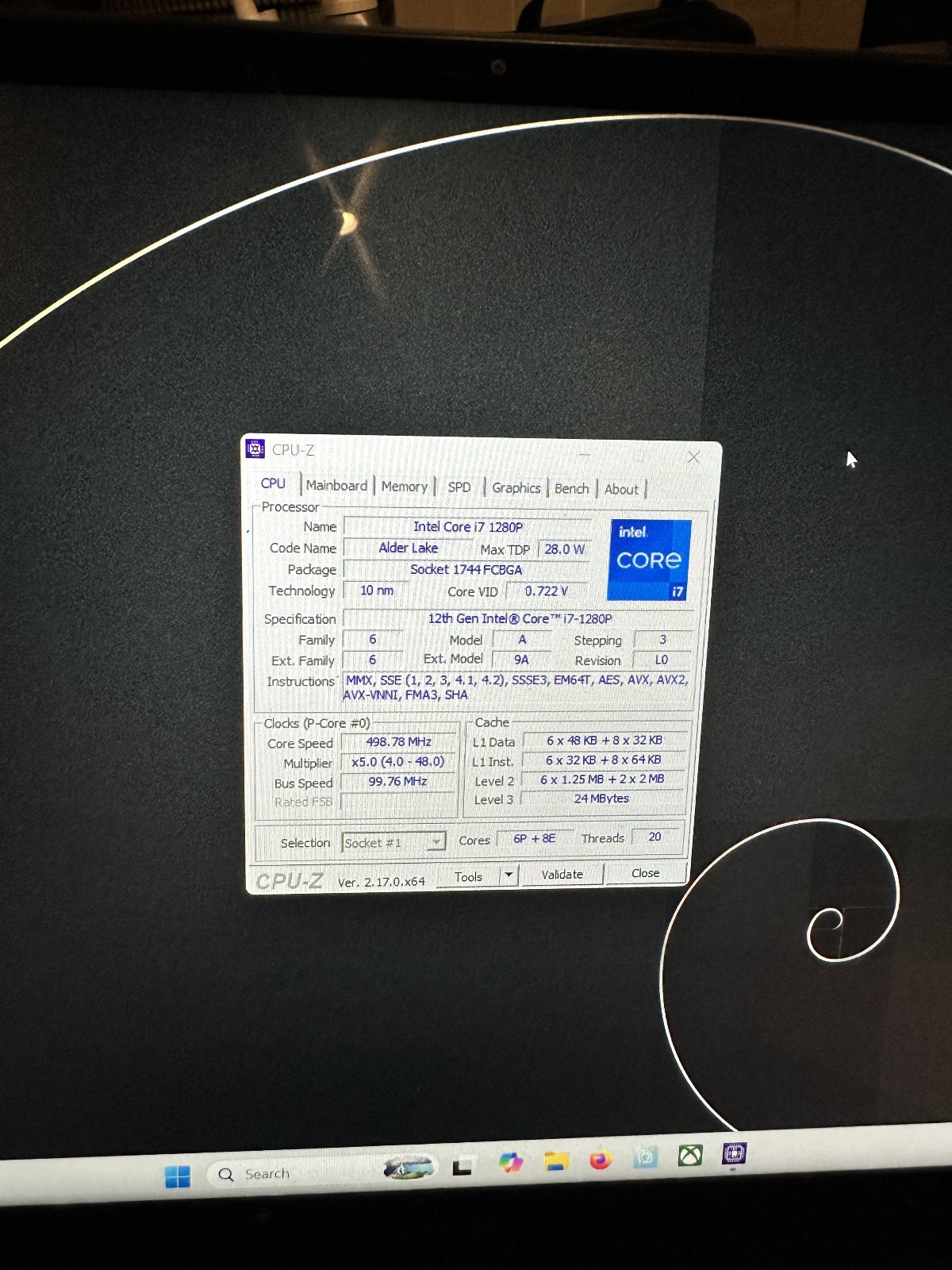
Task: Click the Multiplier value 'x5.0 (4.0 - 48.0)'
Action: pos(397,761)
